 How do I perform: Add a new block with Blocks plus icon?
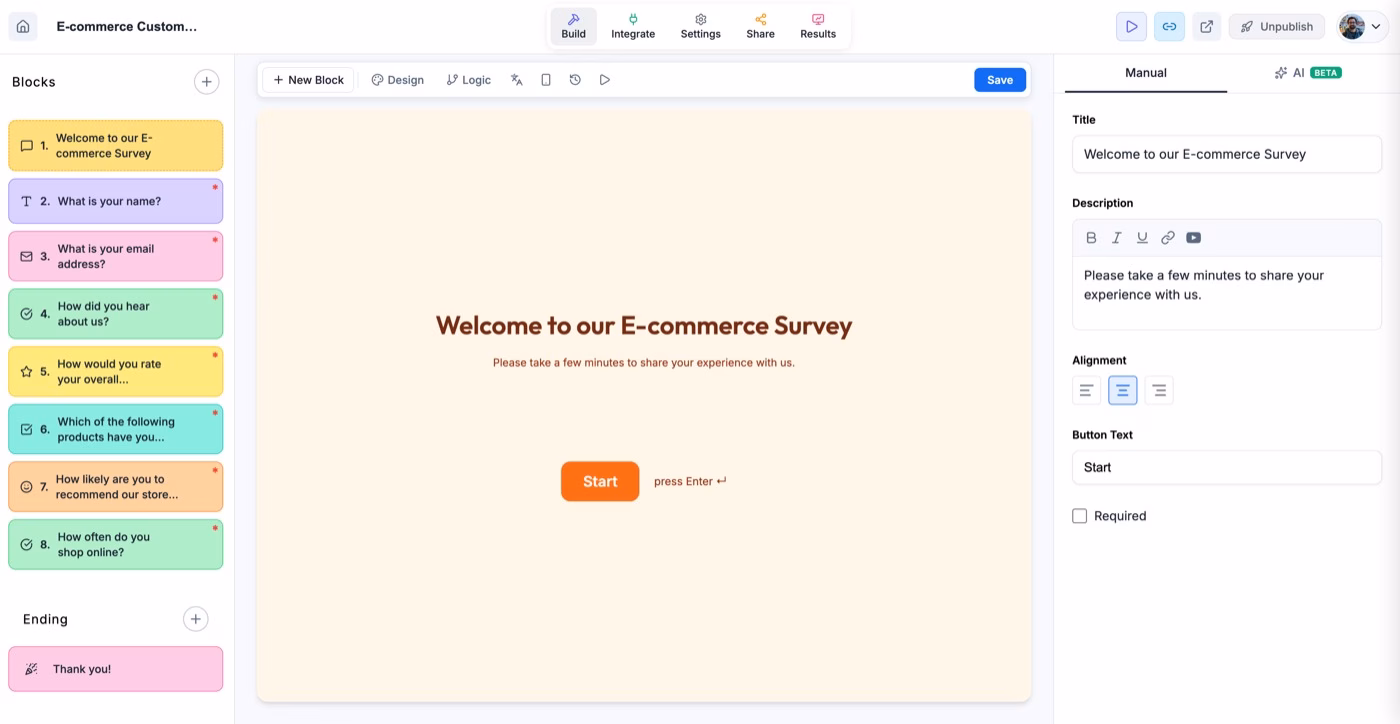click(206, 82)
